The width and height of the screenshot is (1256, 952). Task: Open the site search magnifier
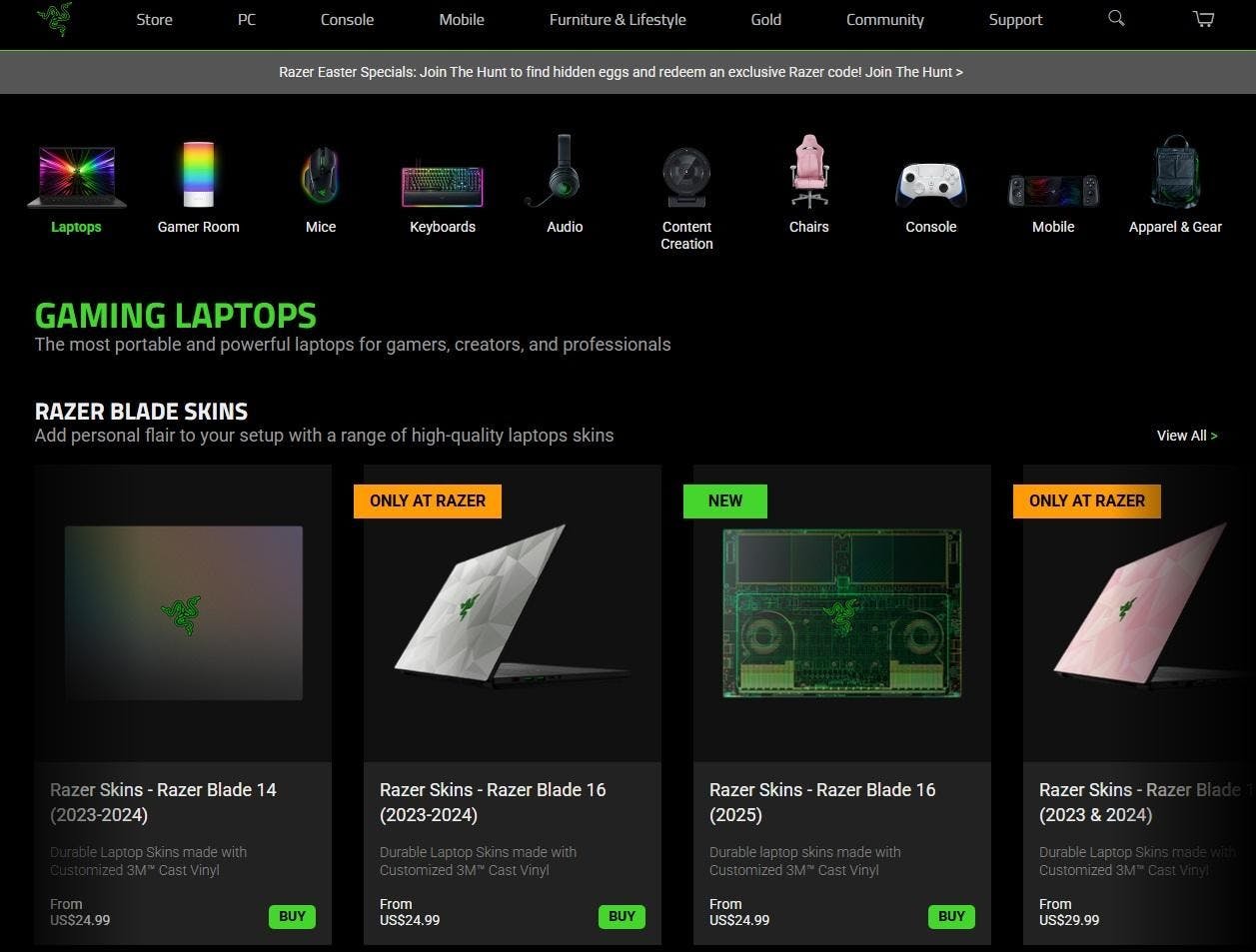click(1116, 19)
